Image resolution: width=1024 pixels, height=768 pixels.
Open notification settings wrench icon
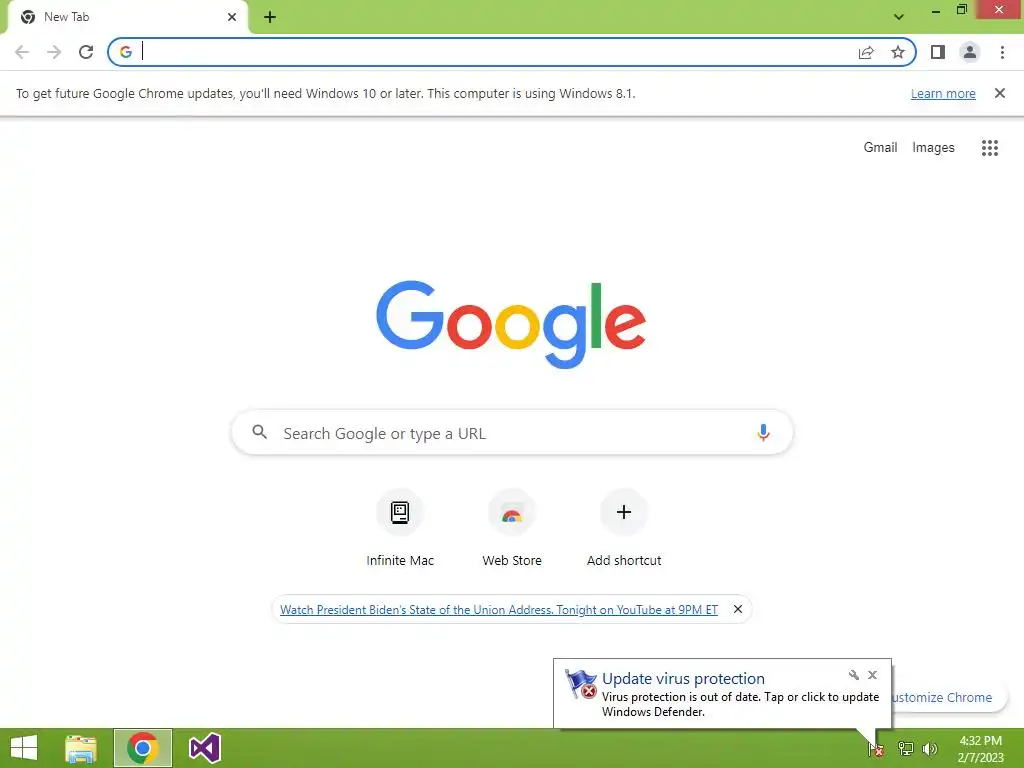(854, 675)
